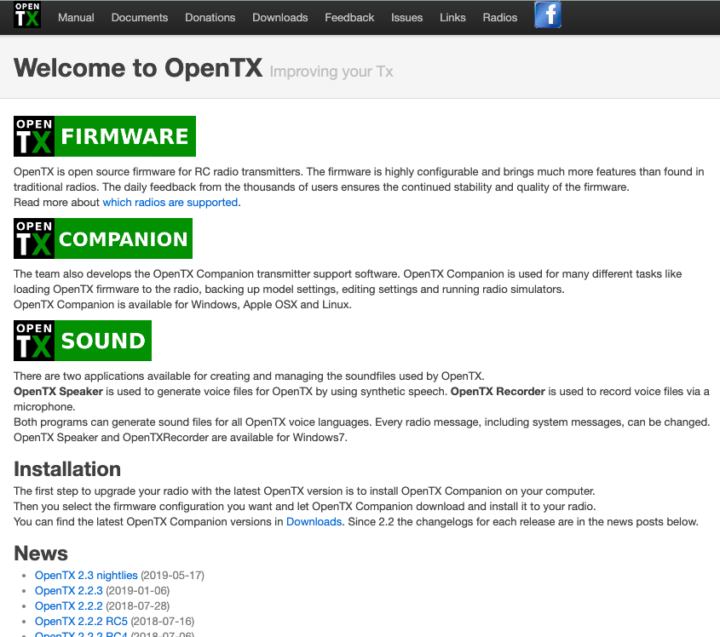Open the Donations page
Screen dimensions: 720x637
(210, 17)
